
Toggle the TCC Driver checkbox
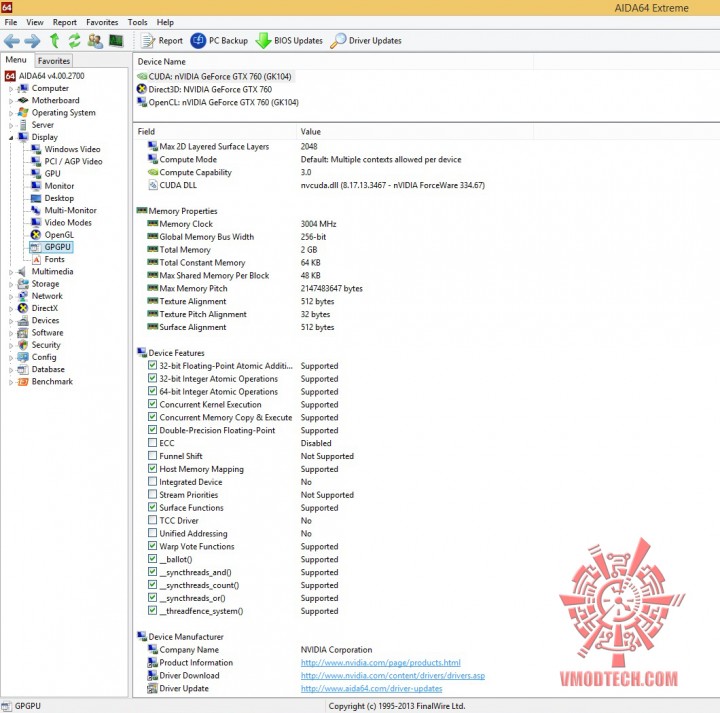point(152,520)
